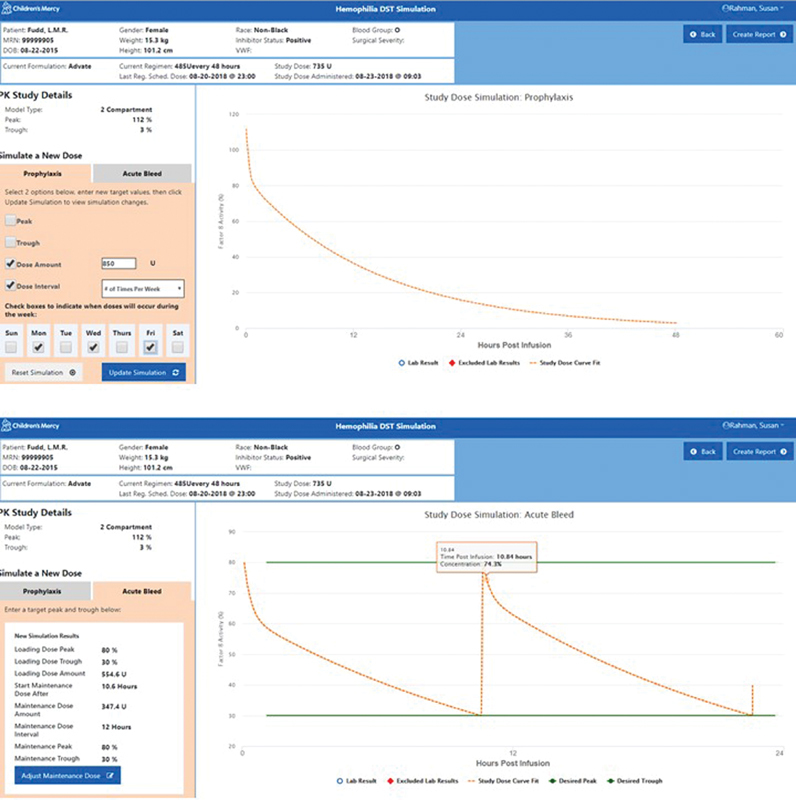Toggle the Desired Peak legend entry
The height and width of the screenshot is (800, 796).
pyautogui.click(x=573, y=781)
